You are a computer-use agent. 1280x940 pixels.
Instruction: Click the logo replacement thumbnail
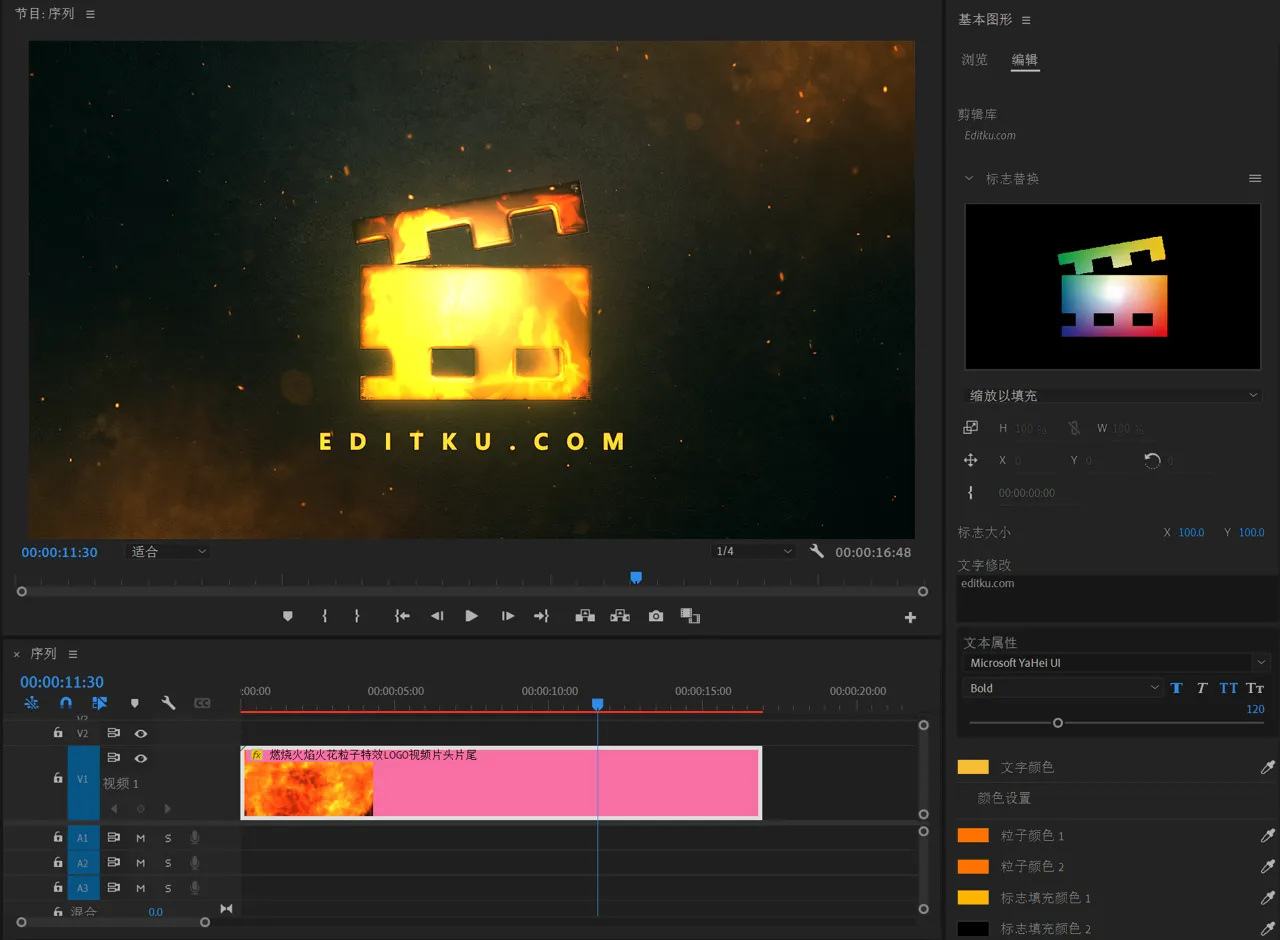point(1113,287)
